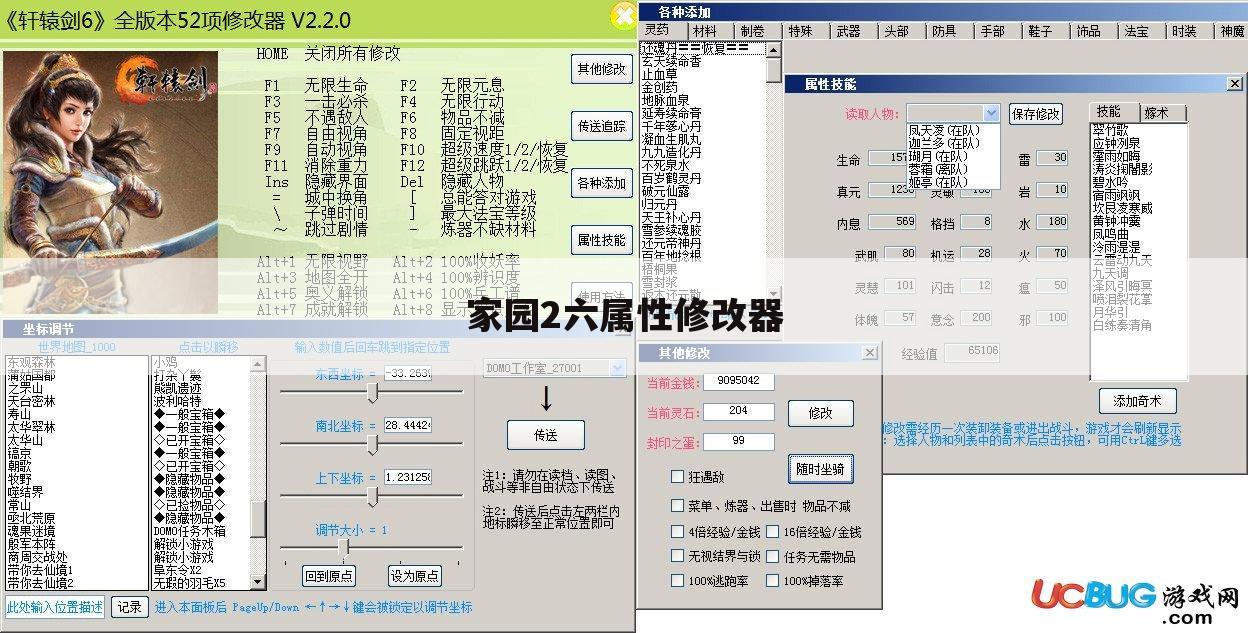This screenshot has height=633, width=1248.
Task: Toggle 无视结界与锁 checkbox
Action: click(678, 556)
